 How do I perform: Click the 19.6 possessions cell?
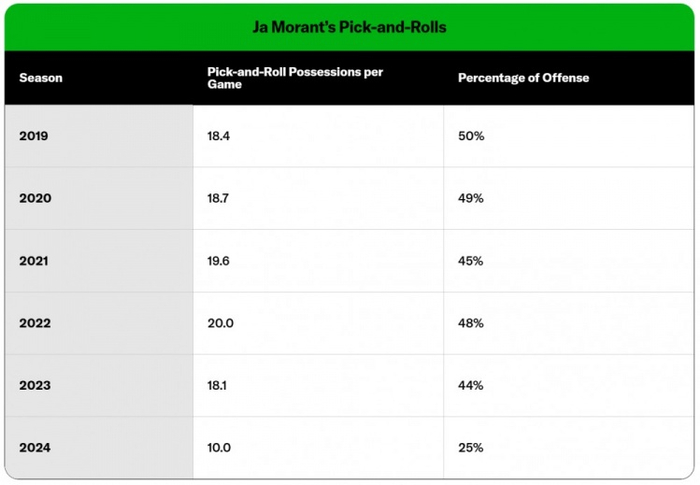pos(218,261)
